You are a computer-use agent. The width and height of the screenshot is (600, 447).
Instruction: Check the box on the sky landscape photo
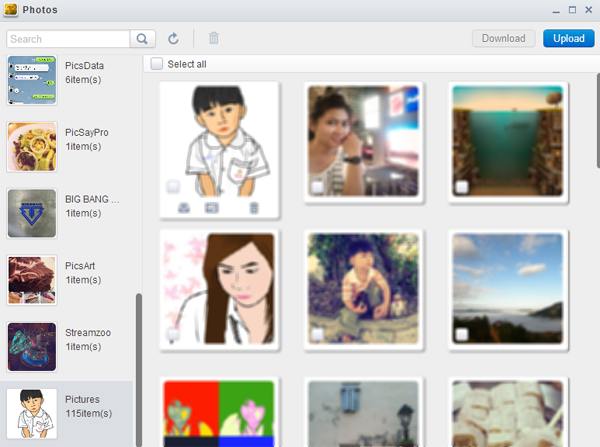click(x=462, y=334)
